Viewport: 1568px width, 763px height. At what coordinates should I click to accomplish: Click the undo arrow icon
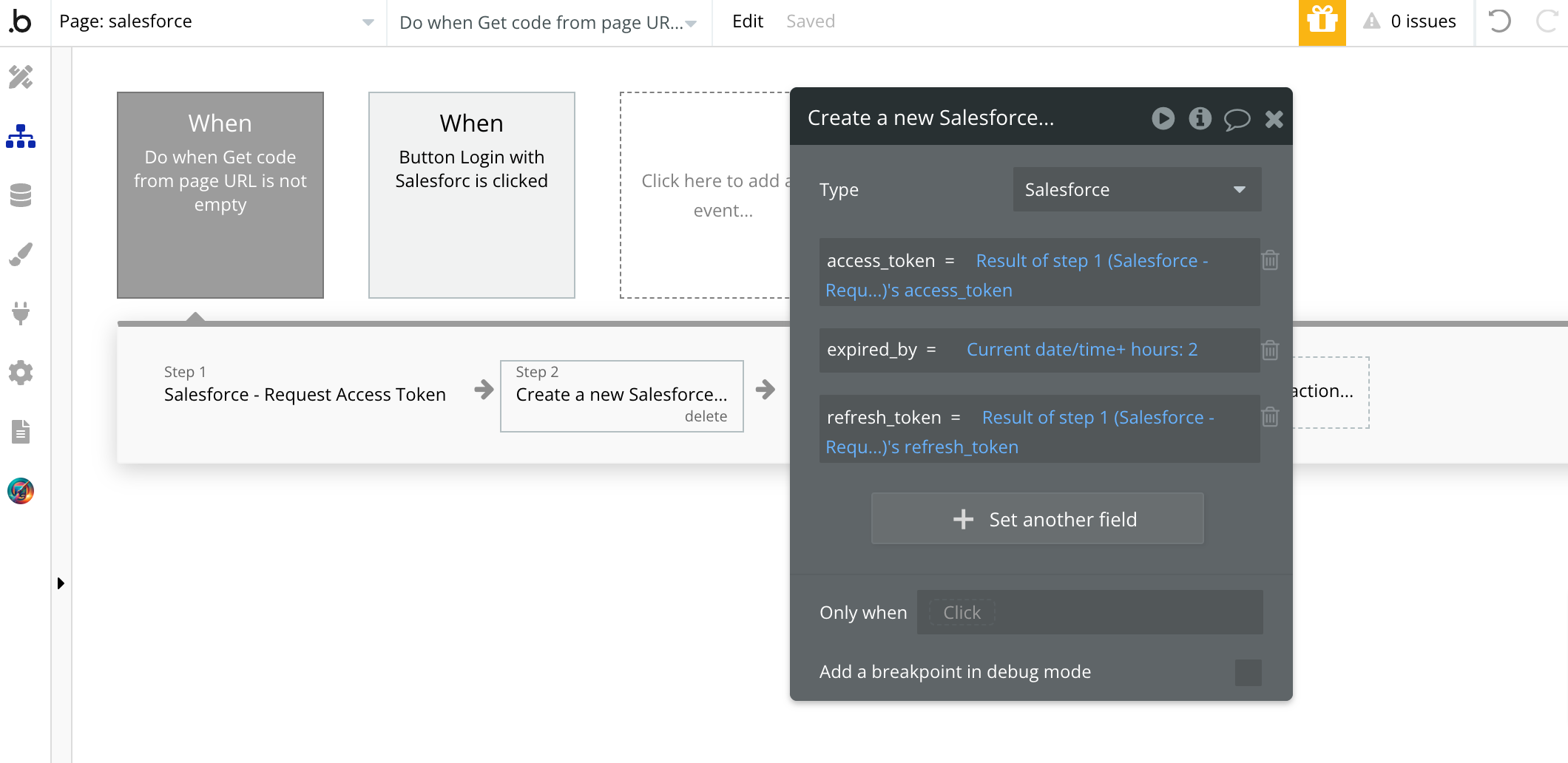[x=1499, y=21]
